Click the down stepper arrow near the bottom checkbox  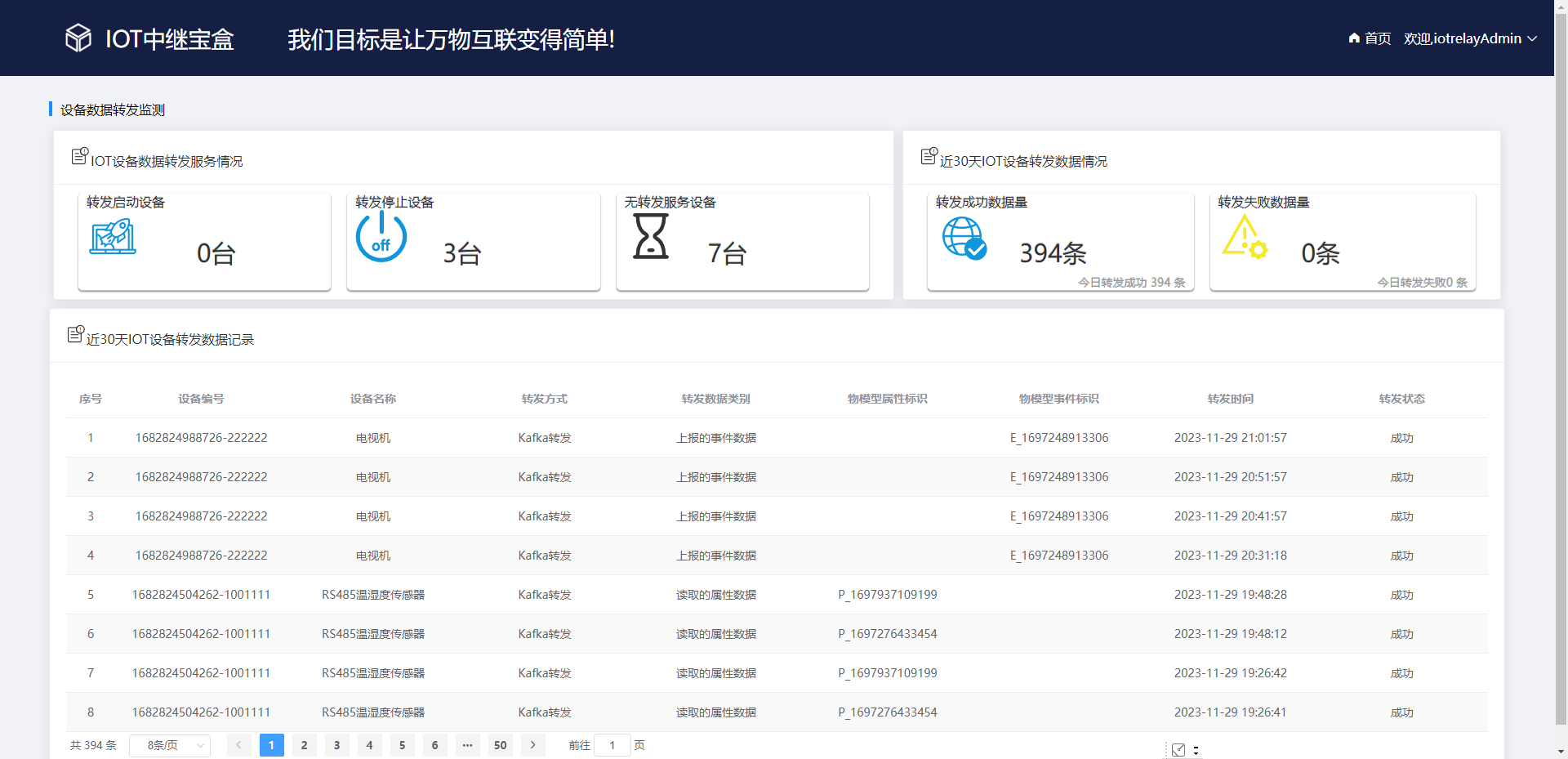pyautogui.click(x=1196, y=754)
